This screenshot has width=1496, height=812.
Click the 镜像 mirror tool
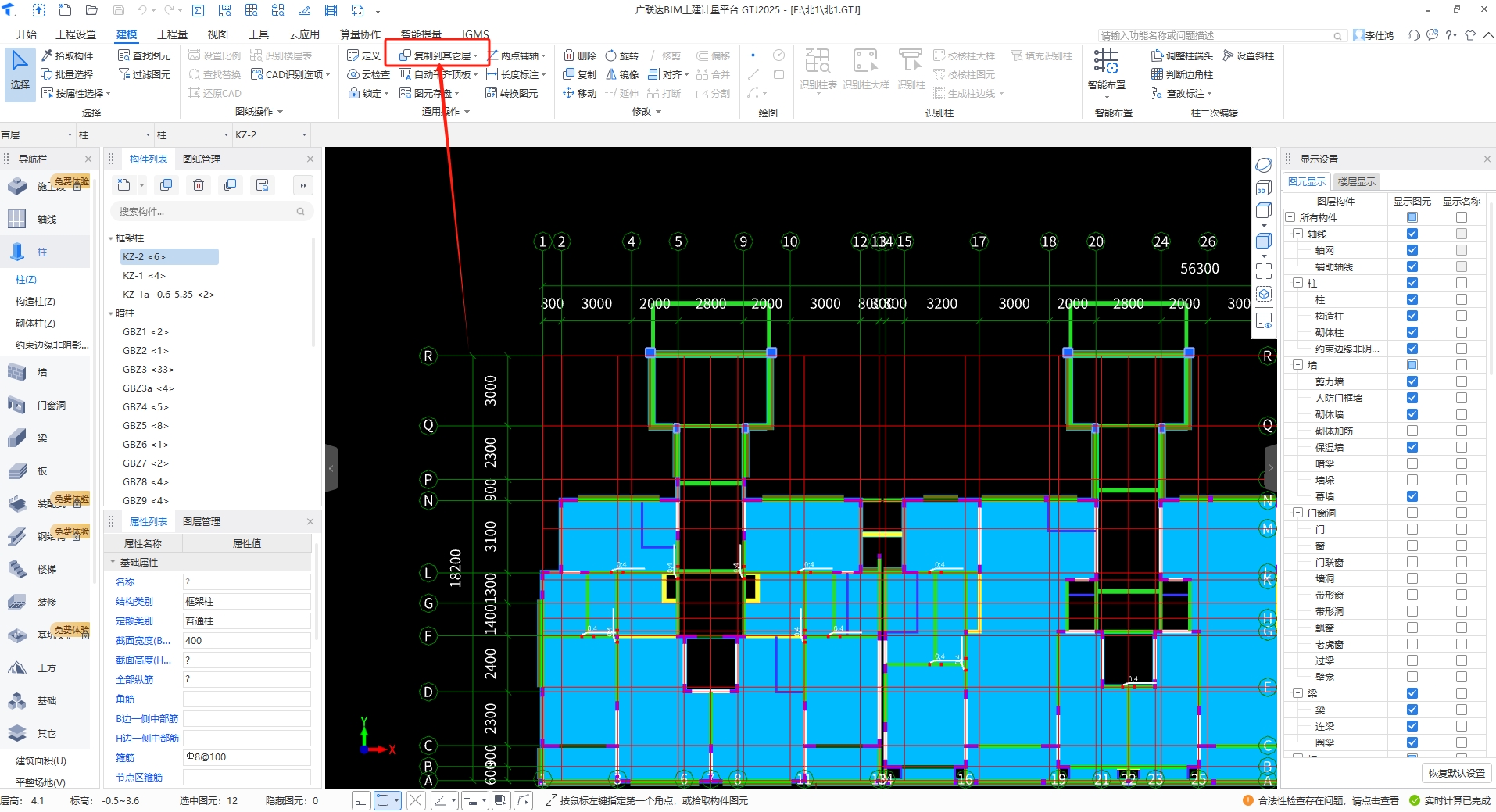(x=622, y=74)
